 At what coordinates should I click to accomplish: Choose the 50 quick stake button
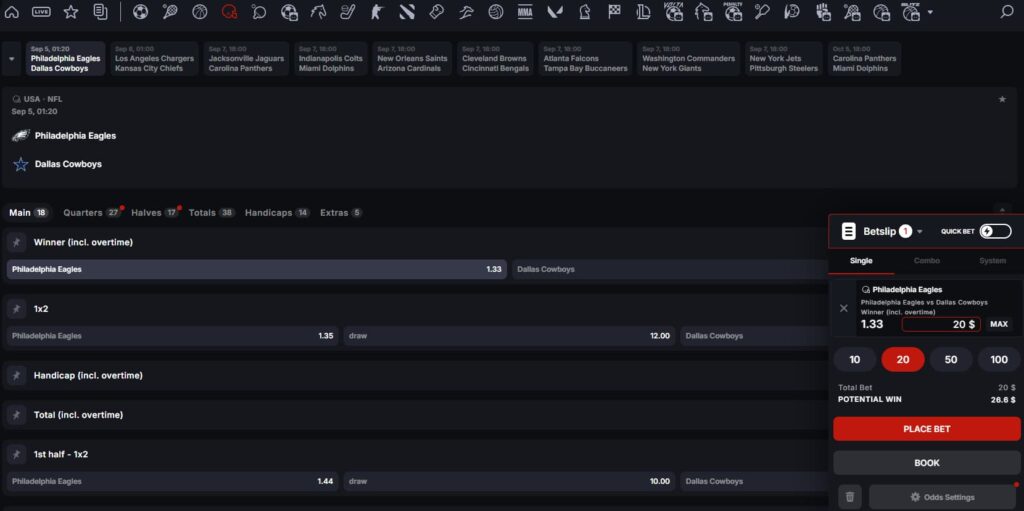coord(951,359)
